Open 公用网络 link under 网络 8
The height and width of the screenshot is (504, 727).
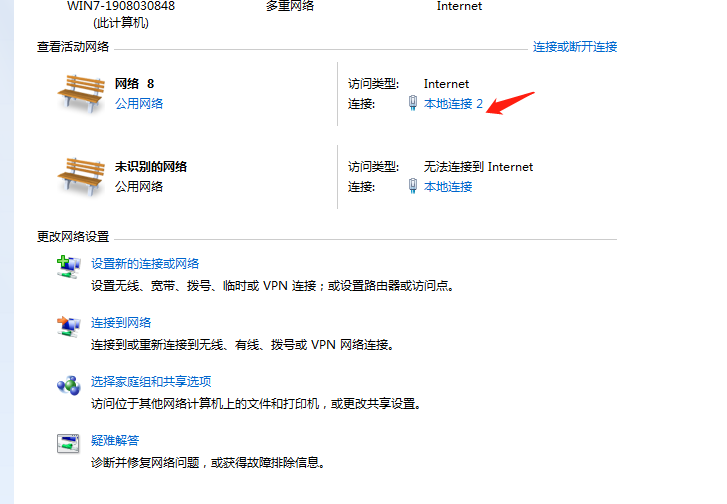click(x=139, y=104)
